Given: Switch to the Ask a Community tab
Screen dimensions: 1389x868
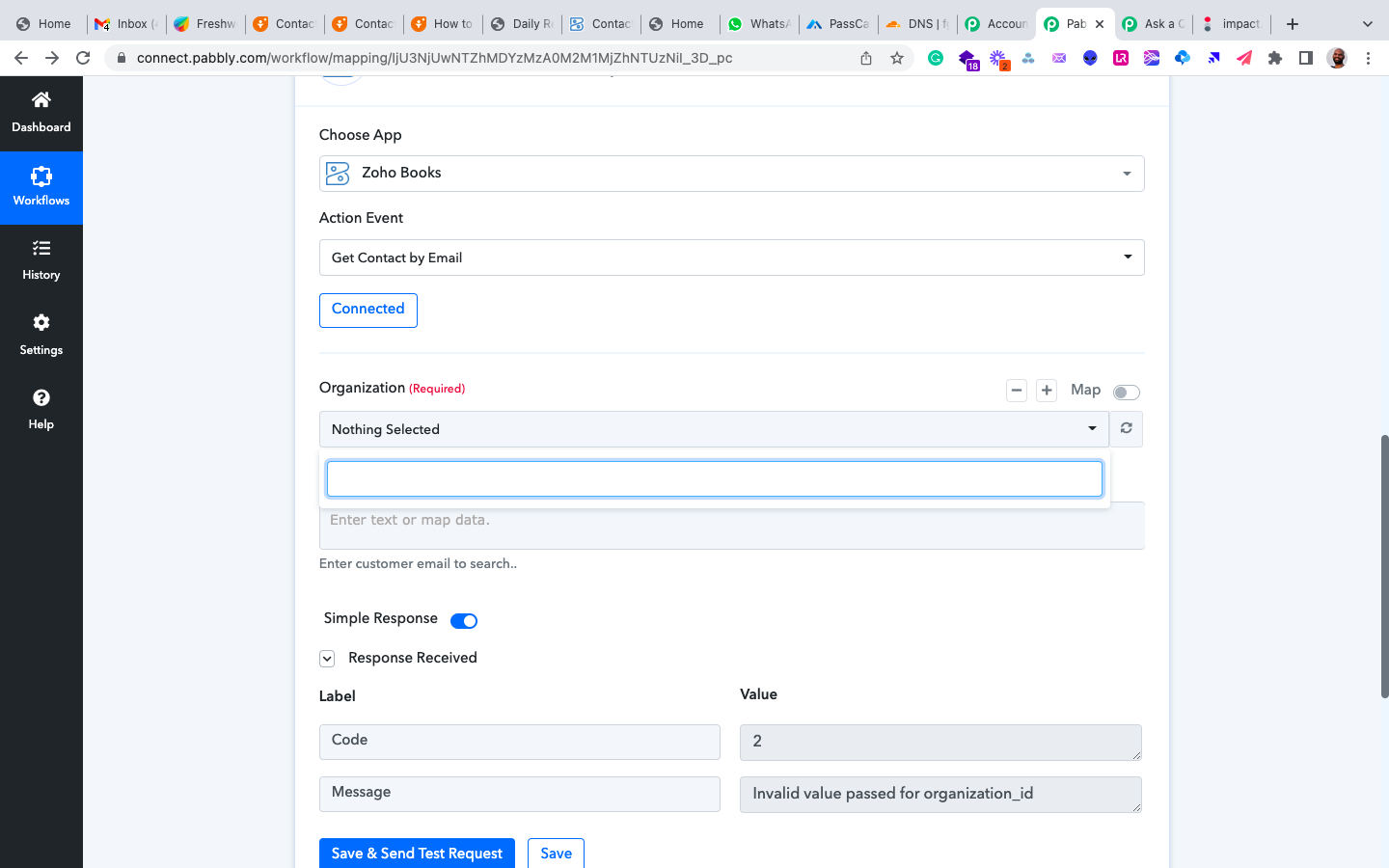Looking at the screenshot, I should click(x=1155, y=24).
